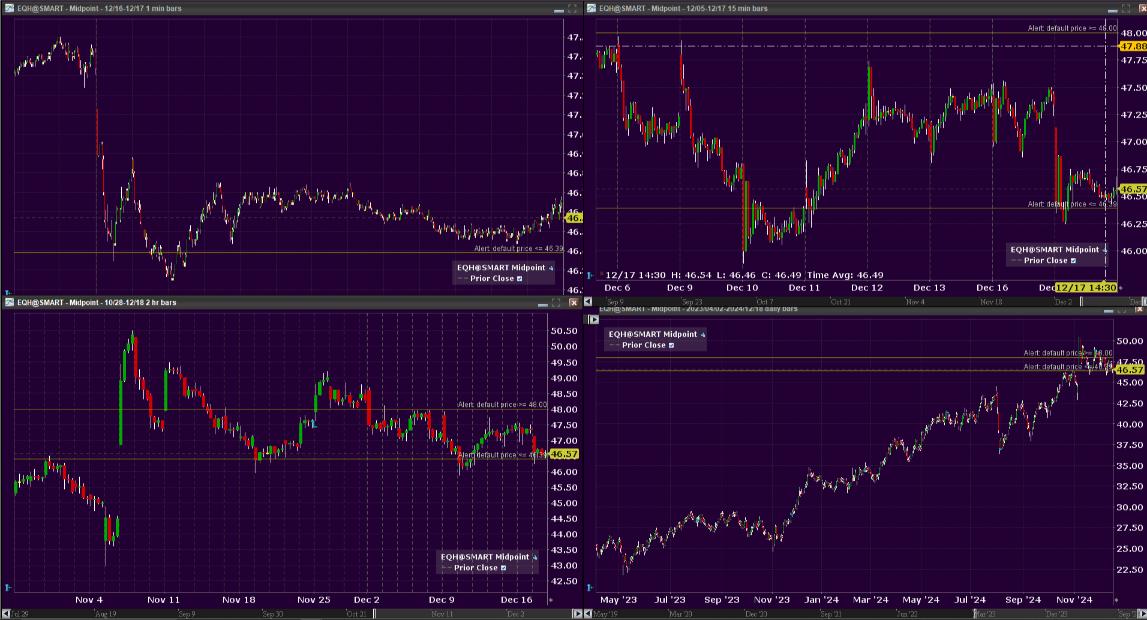Click the chart icon in the 2 hr bars title bar
Viewport: 1147px width, 620px height.
tap(9, 302)
